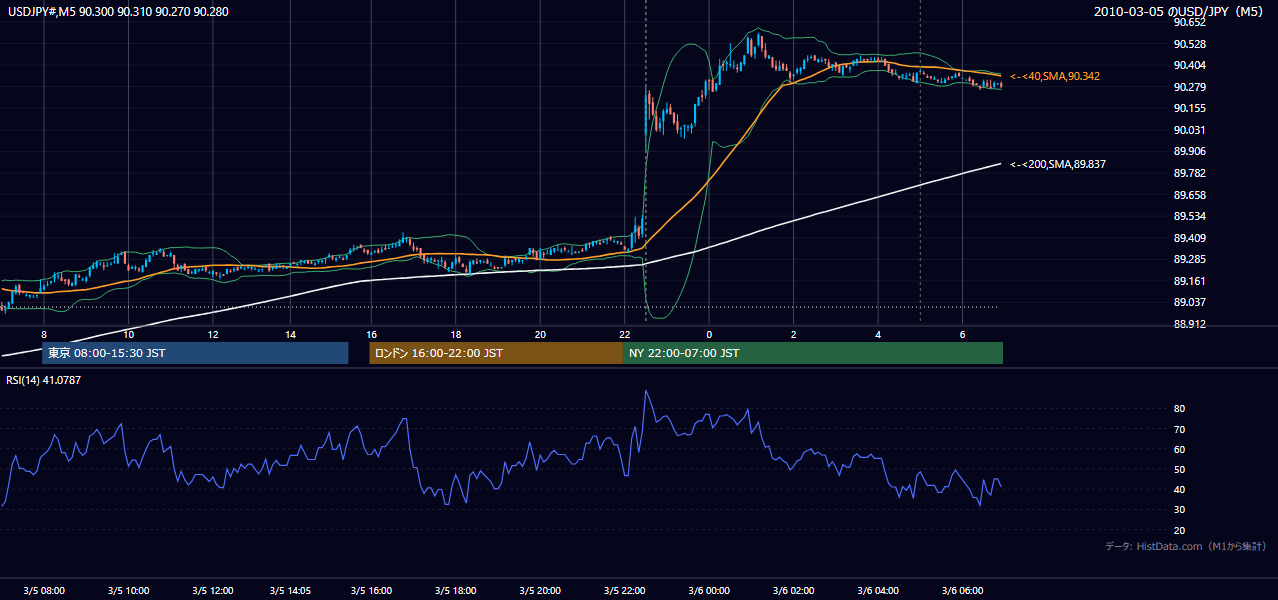
Task: Click the NY 22:00-07:00 JST session bar
Action: click(x=813, y=353)
